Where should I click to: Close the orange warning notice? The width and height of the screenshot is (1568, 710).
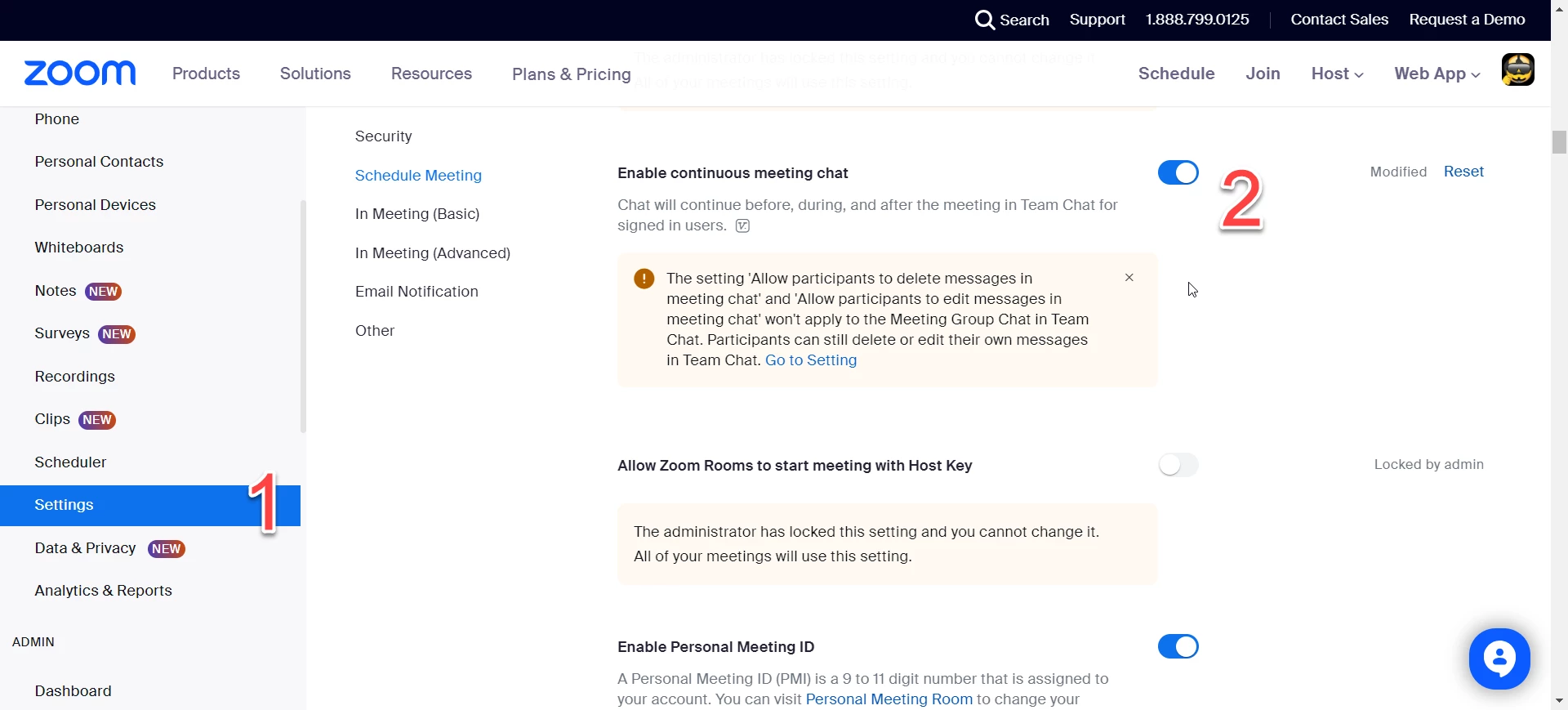pos(1129,278)
